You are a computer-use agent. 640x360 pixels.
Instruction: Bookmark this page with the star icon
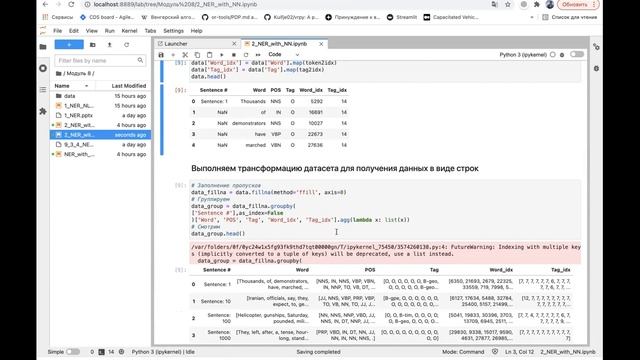tap(508, 4)
